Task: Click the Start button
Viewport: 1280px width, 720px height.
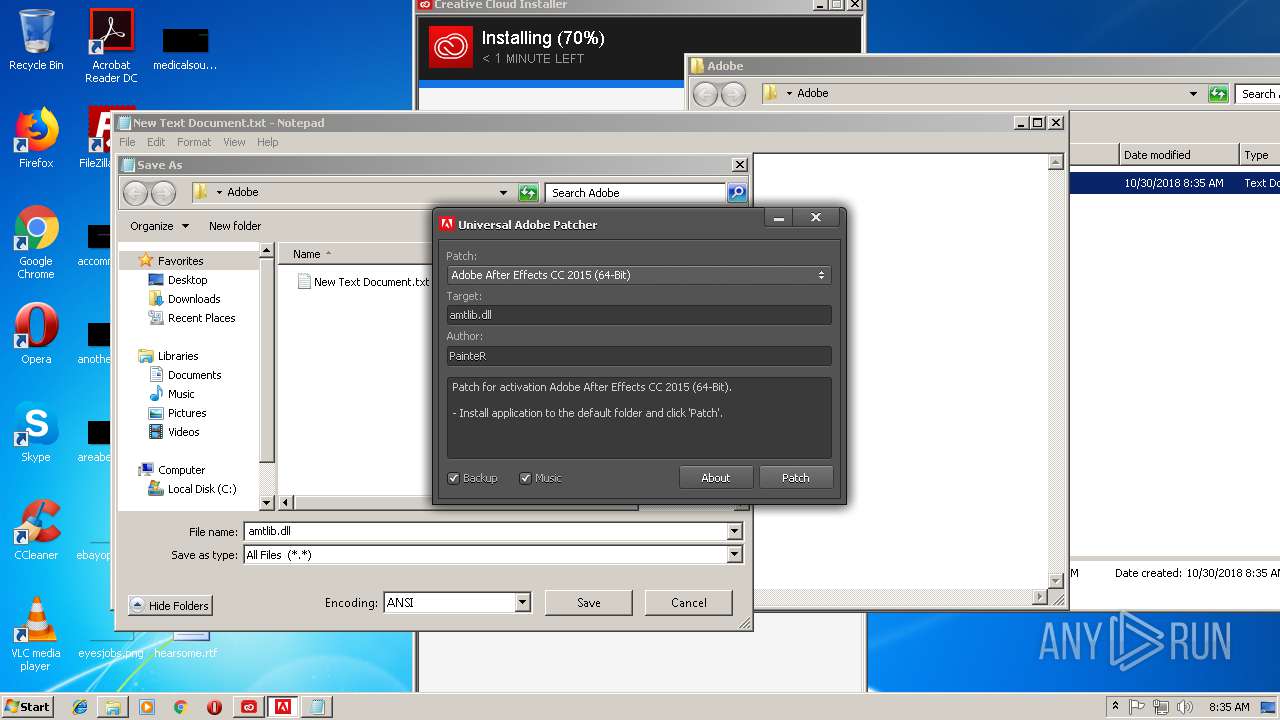Action: (27, 707)
